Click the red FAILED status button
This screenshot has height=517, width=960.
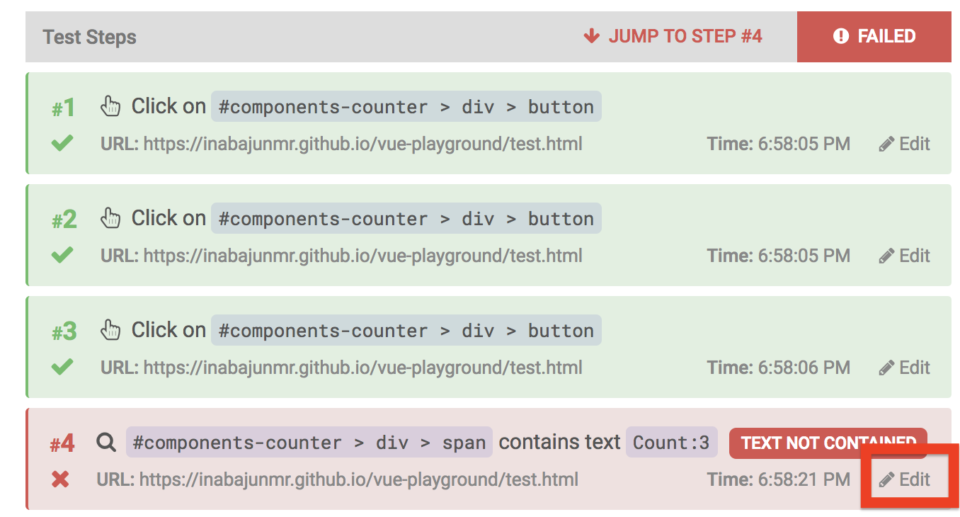(x=874, y=37)
